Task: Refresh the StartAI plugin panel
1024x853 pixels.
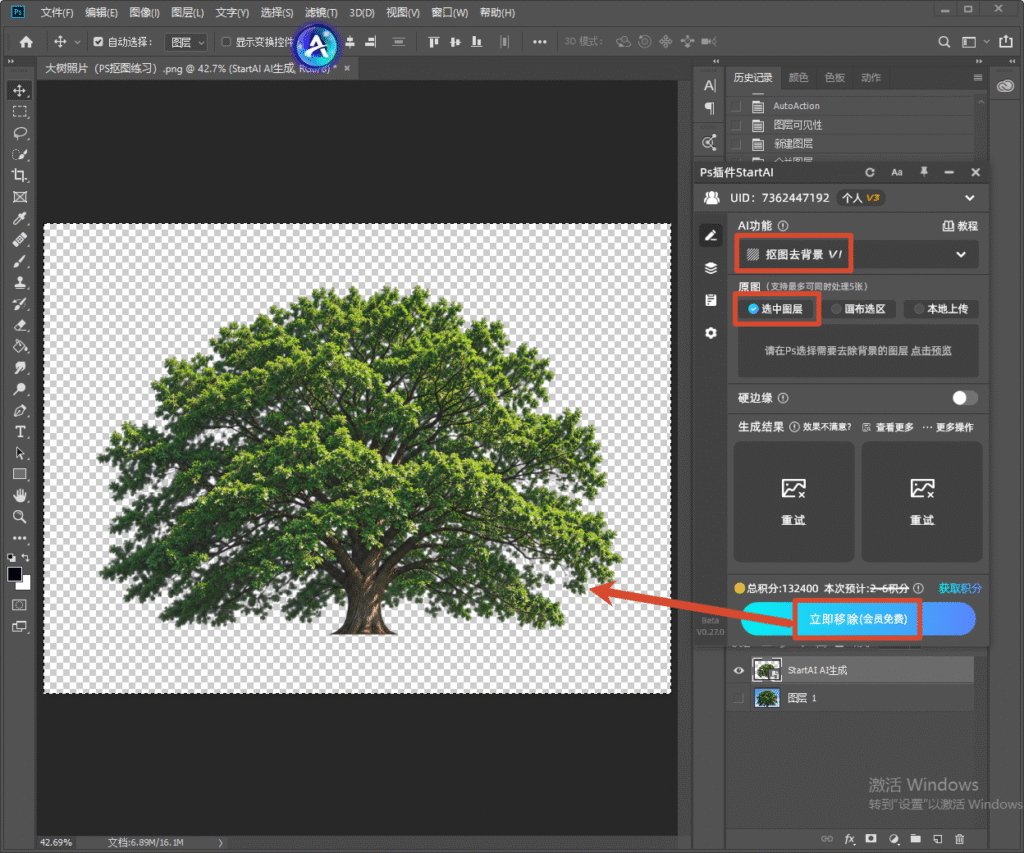Action: [x=870, y=172]
